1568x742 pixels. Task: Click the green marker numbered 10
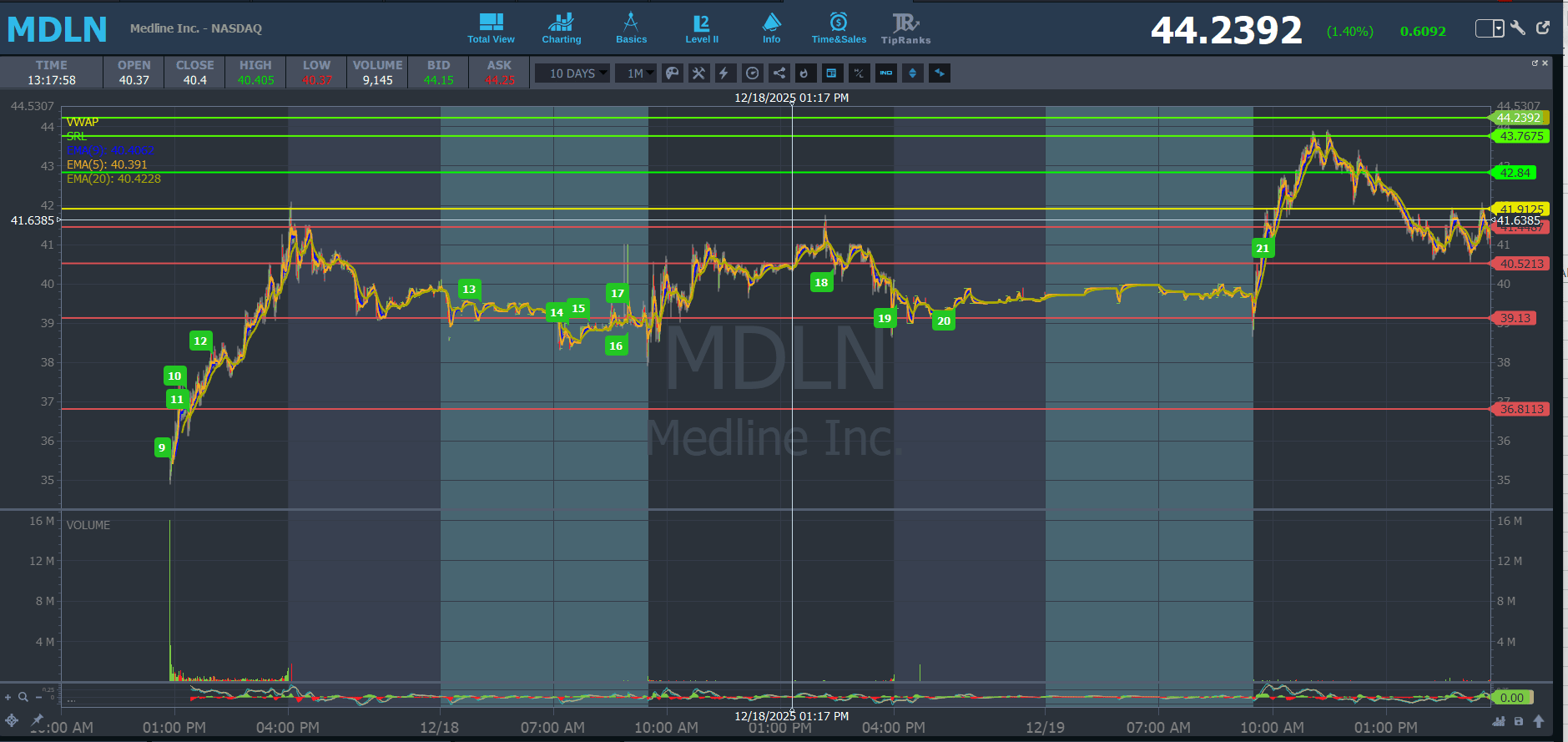(174, 376)
